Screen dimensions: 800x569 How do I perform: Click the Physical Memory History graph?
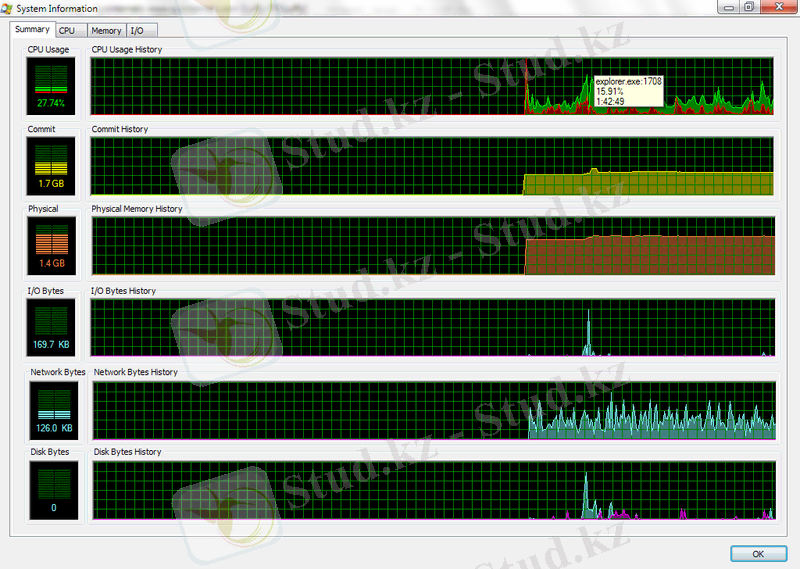[433, 245]
